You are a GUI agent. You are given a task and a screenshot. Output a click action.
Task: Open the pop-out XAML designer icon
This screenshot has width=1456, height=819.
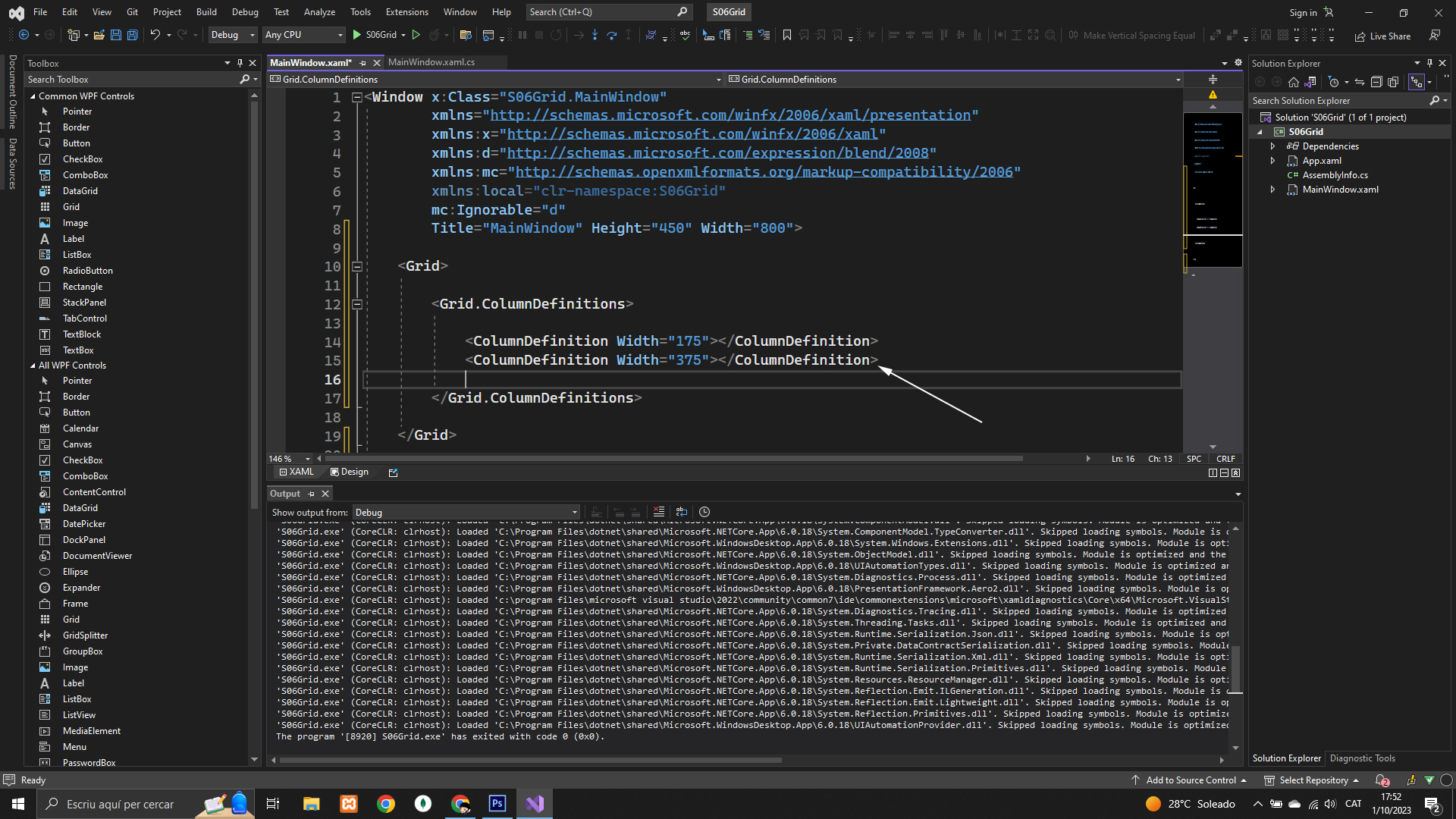[393, 472]
